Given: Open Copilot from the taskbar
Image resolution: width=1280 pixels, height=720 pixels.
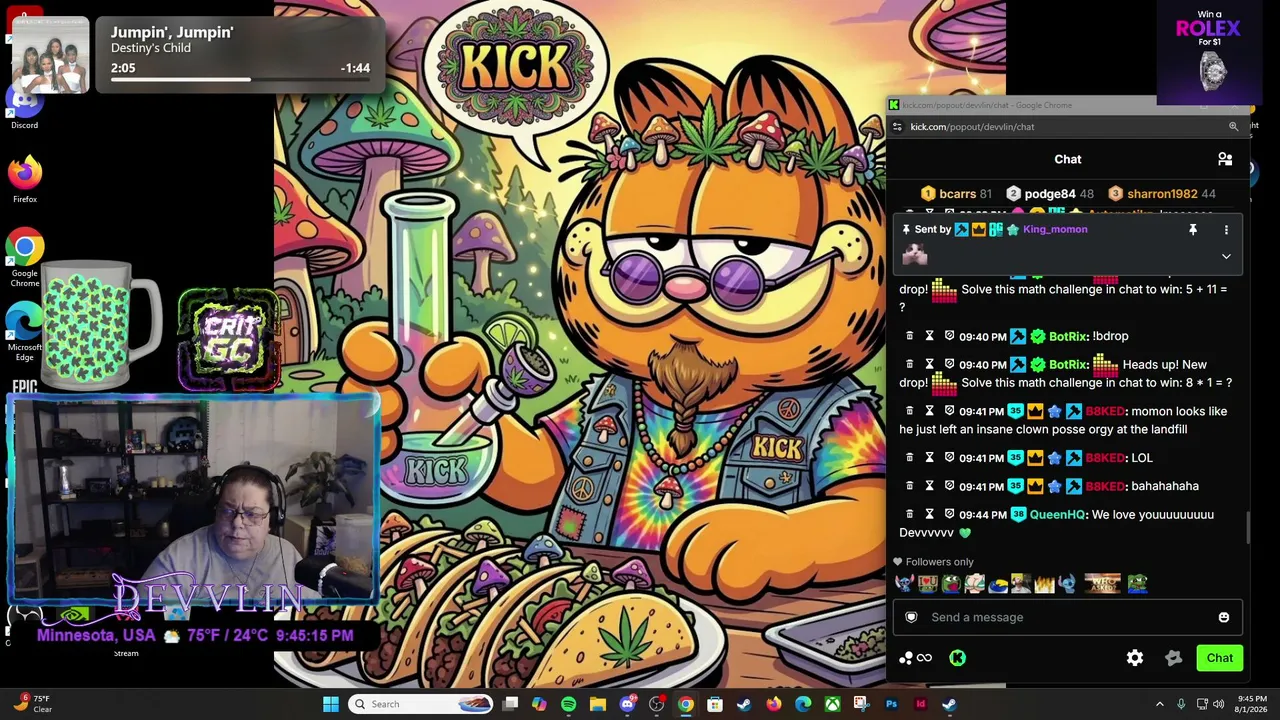Looking at the screenshot, I should [539, 704].
